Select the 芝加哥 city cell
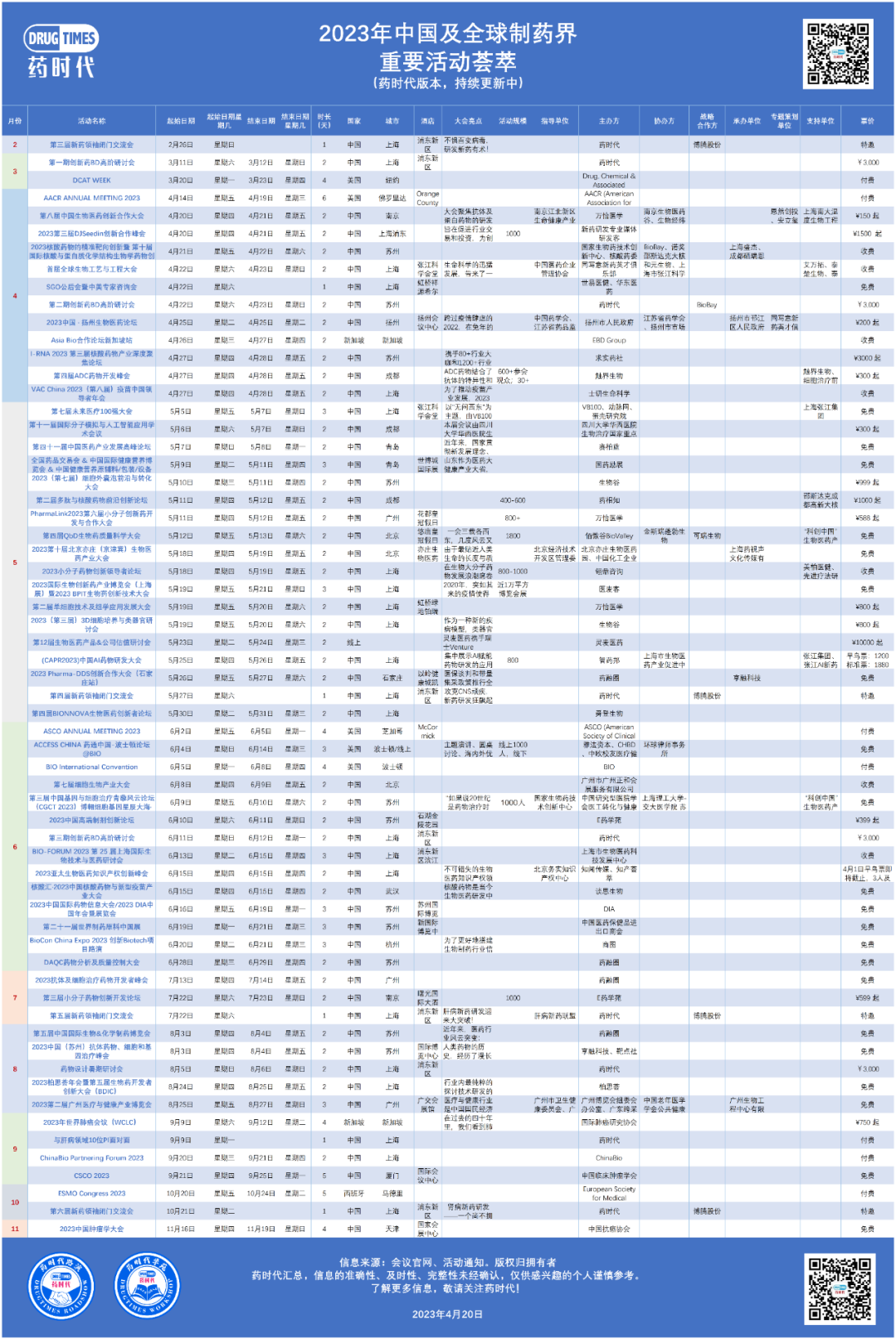Image resolution: width=896 pixels, height=1339 pixels. pyautogui.click(x=392, y=731)
